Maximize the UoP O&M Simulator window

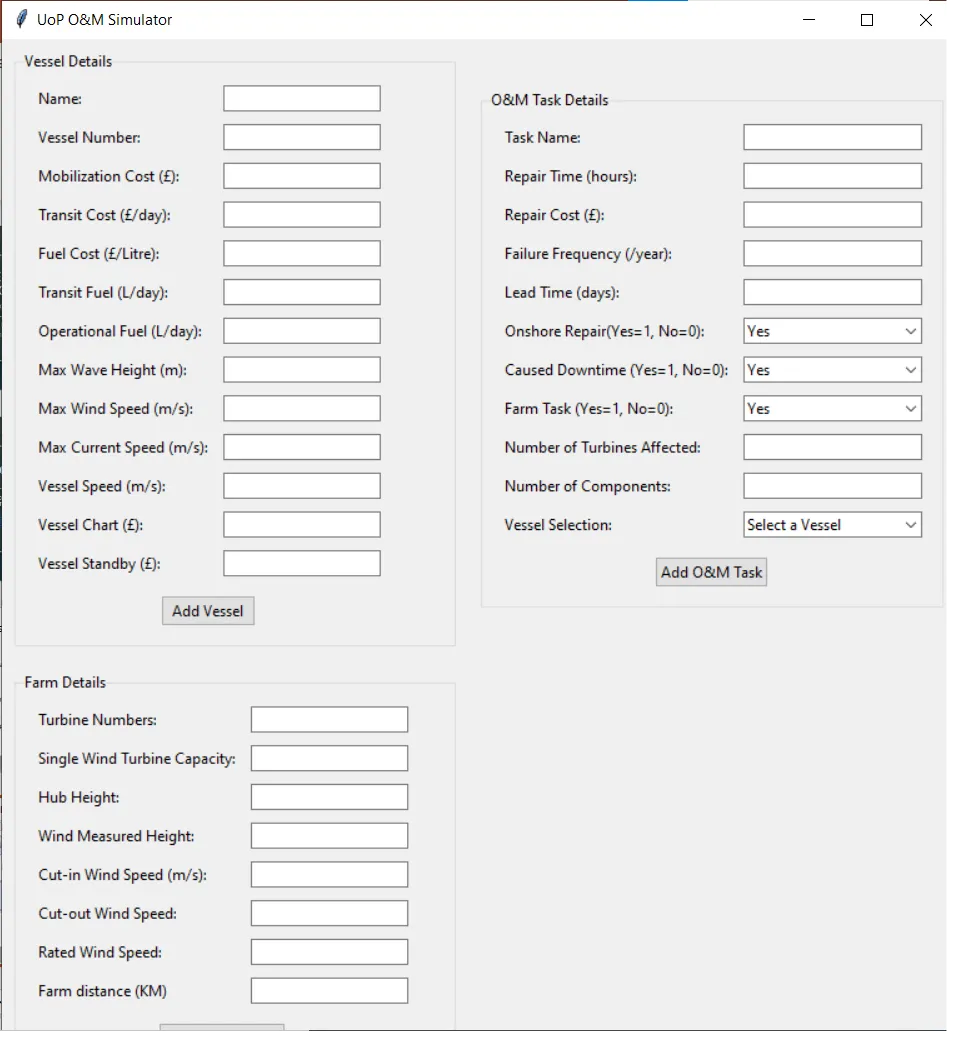pos(867,20)
